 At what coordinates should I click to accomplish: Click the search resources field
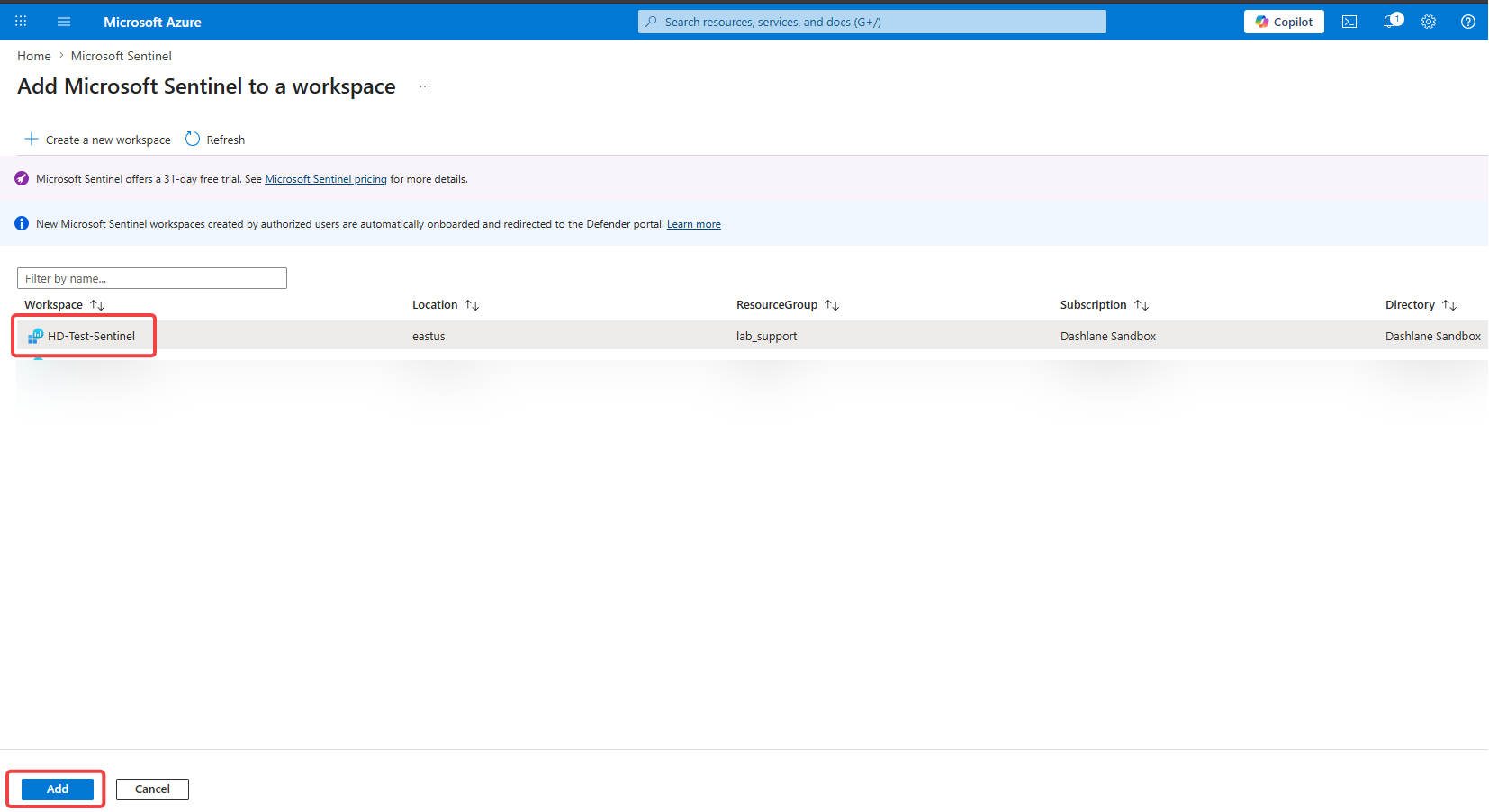(871, 22)
